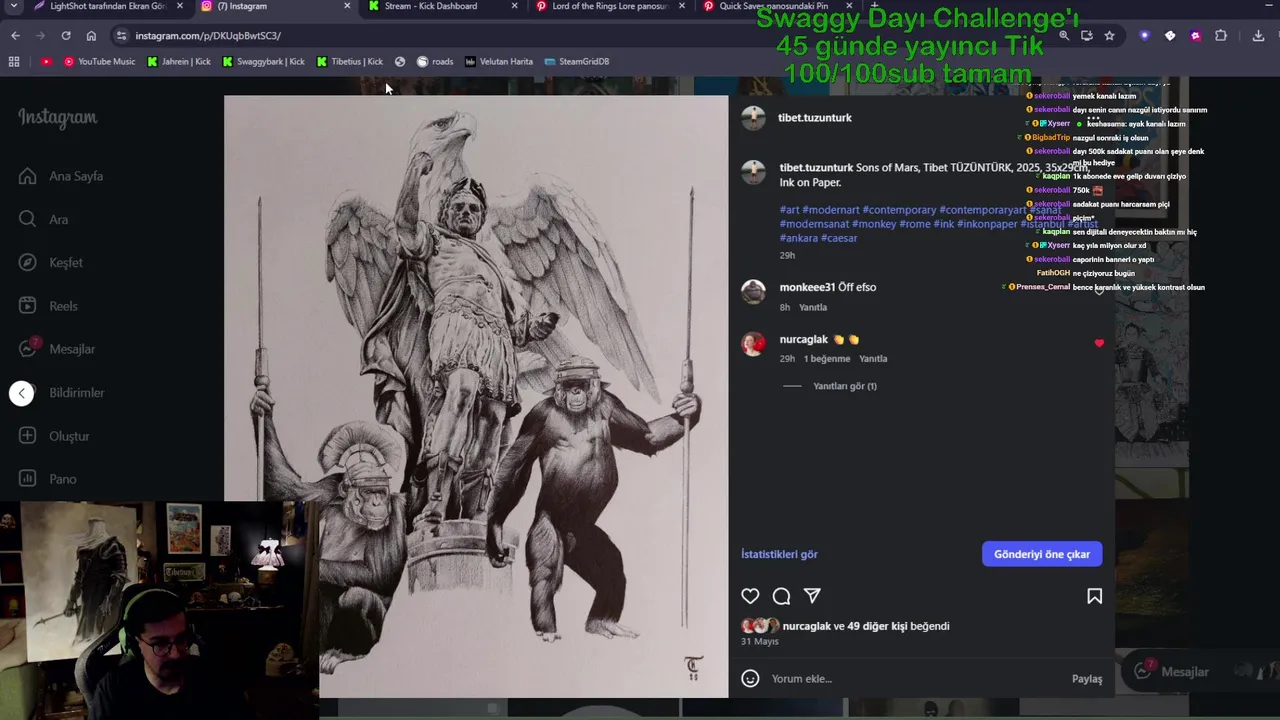Open the emoji picker in the comment box

point(750,678)
